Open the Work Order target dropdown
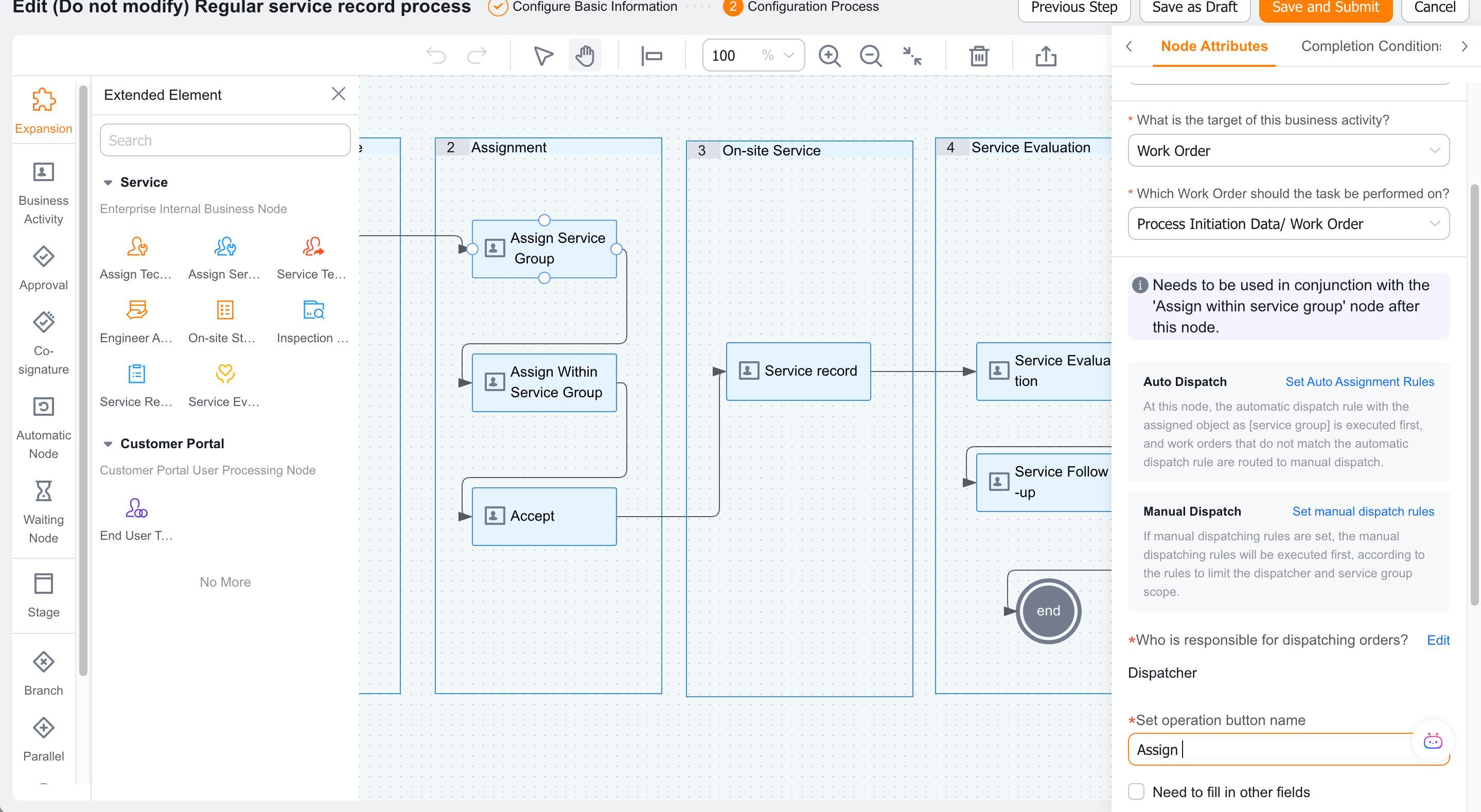The image size is (1481, 812). tap(1289, 151)
